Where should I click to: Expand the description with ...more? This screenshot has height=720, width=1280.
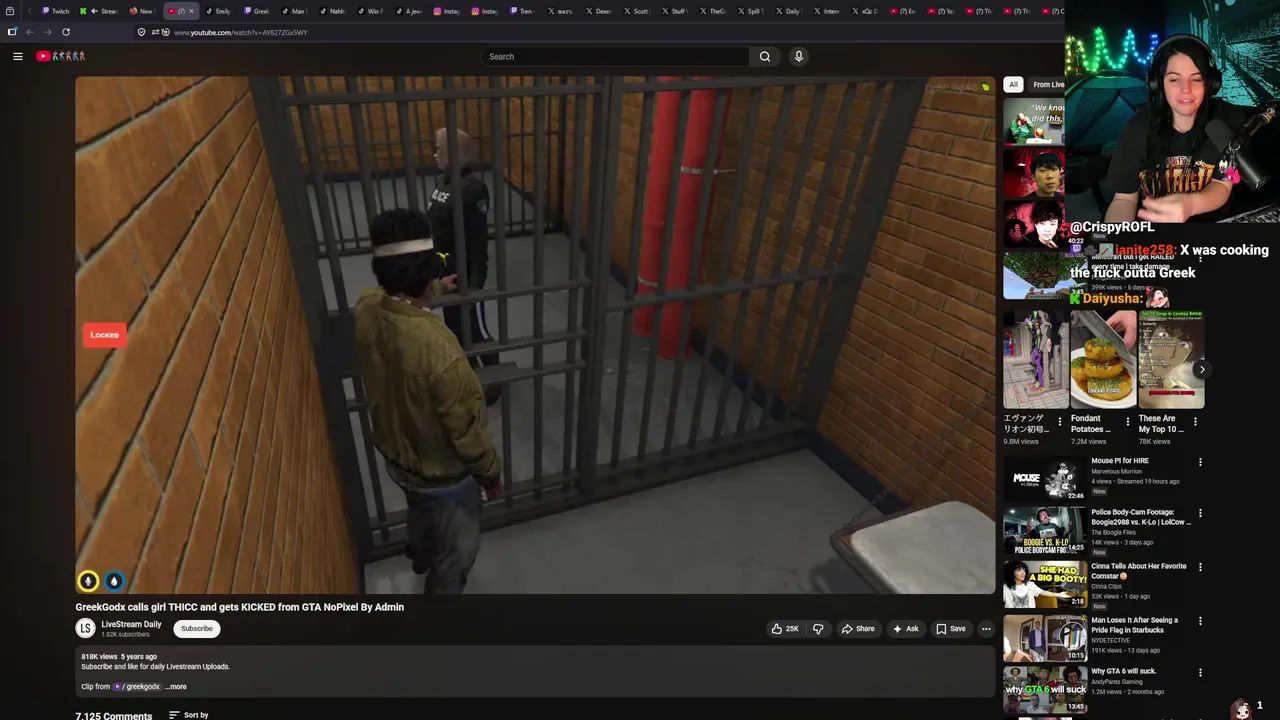tap(176, 687)
